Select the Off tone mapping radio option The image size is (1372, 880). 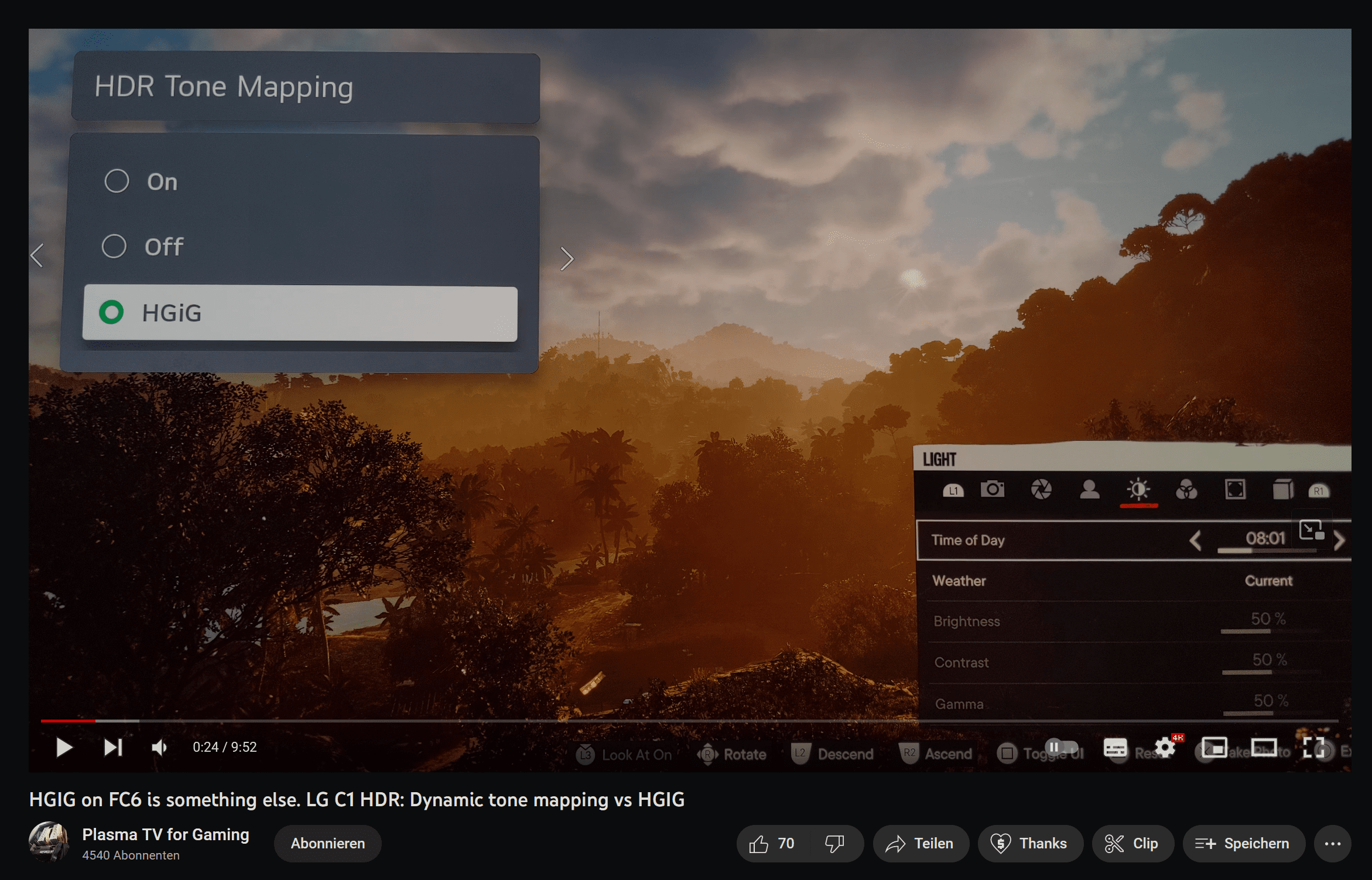[x=114, y=246]
